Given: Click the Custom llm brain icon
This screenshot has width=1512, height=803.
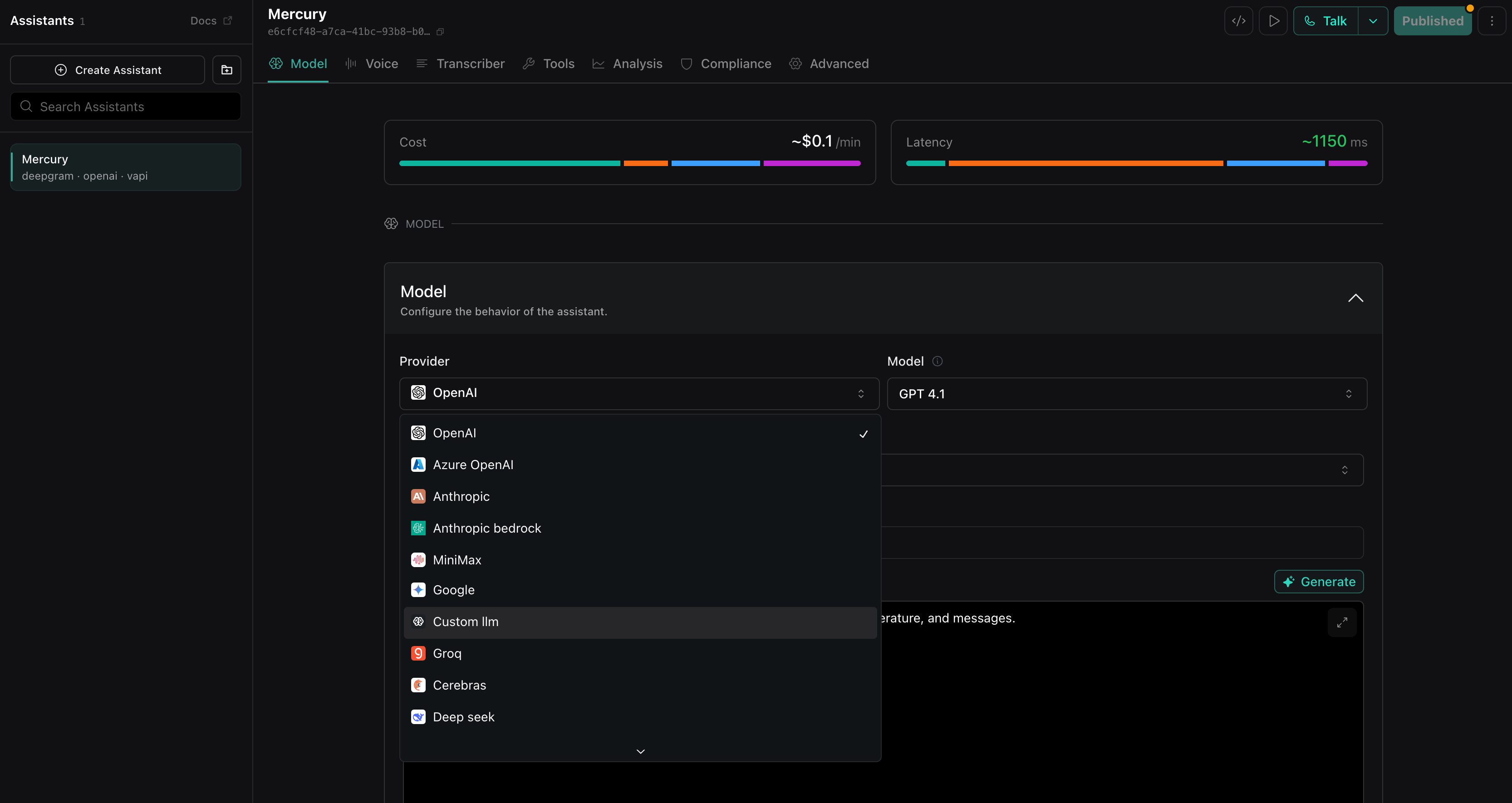Looking at the screenshot, I should (x=418, y=622).
